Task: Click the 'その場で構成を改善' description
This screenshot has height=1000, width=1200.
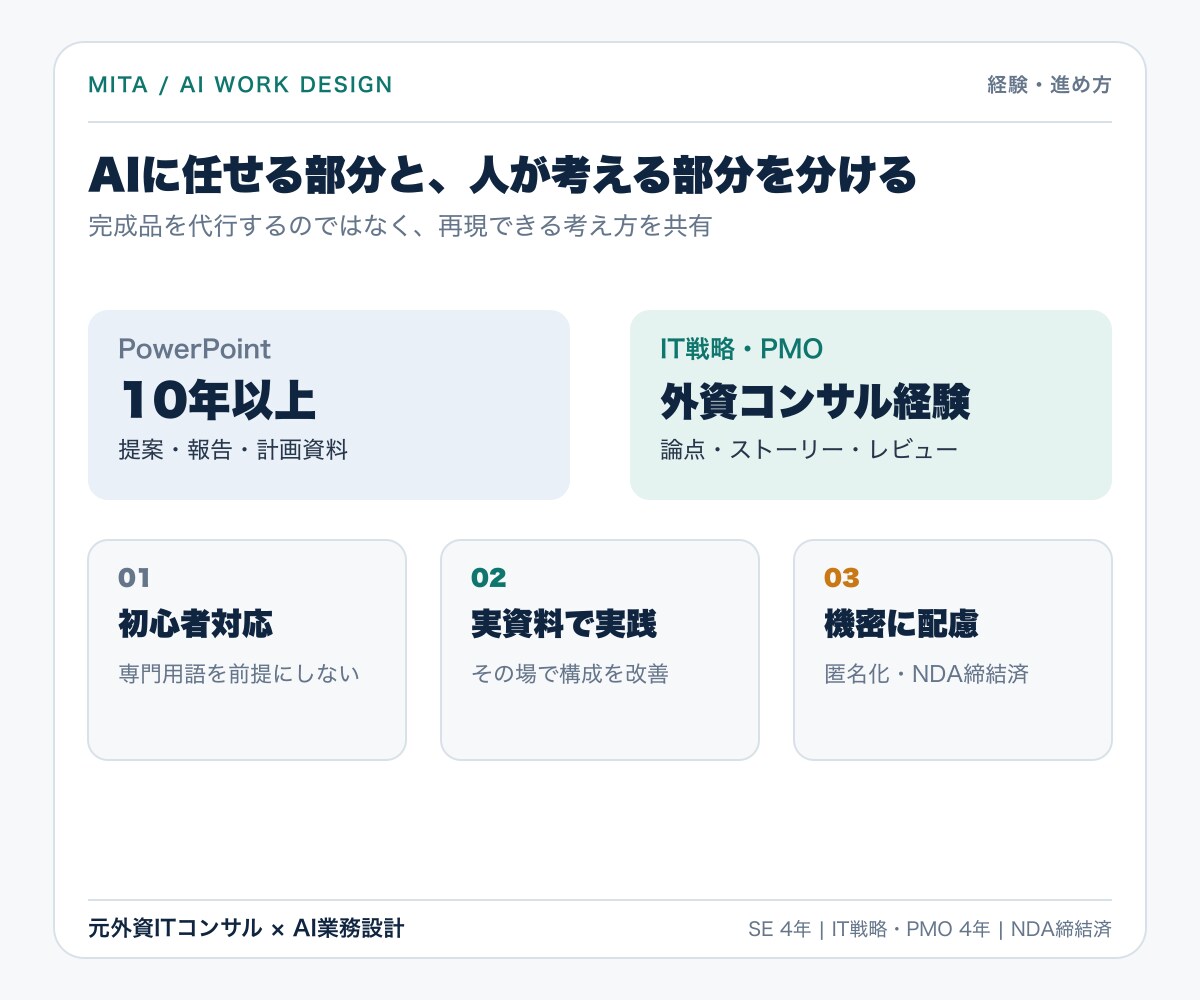Action: 570,674
